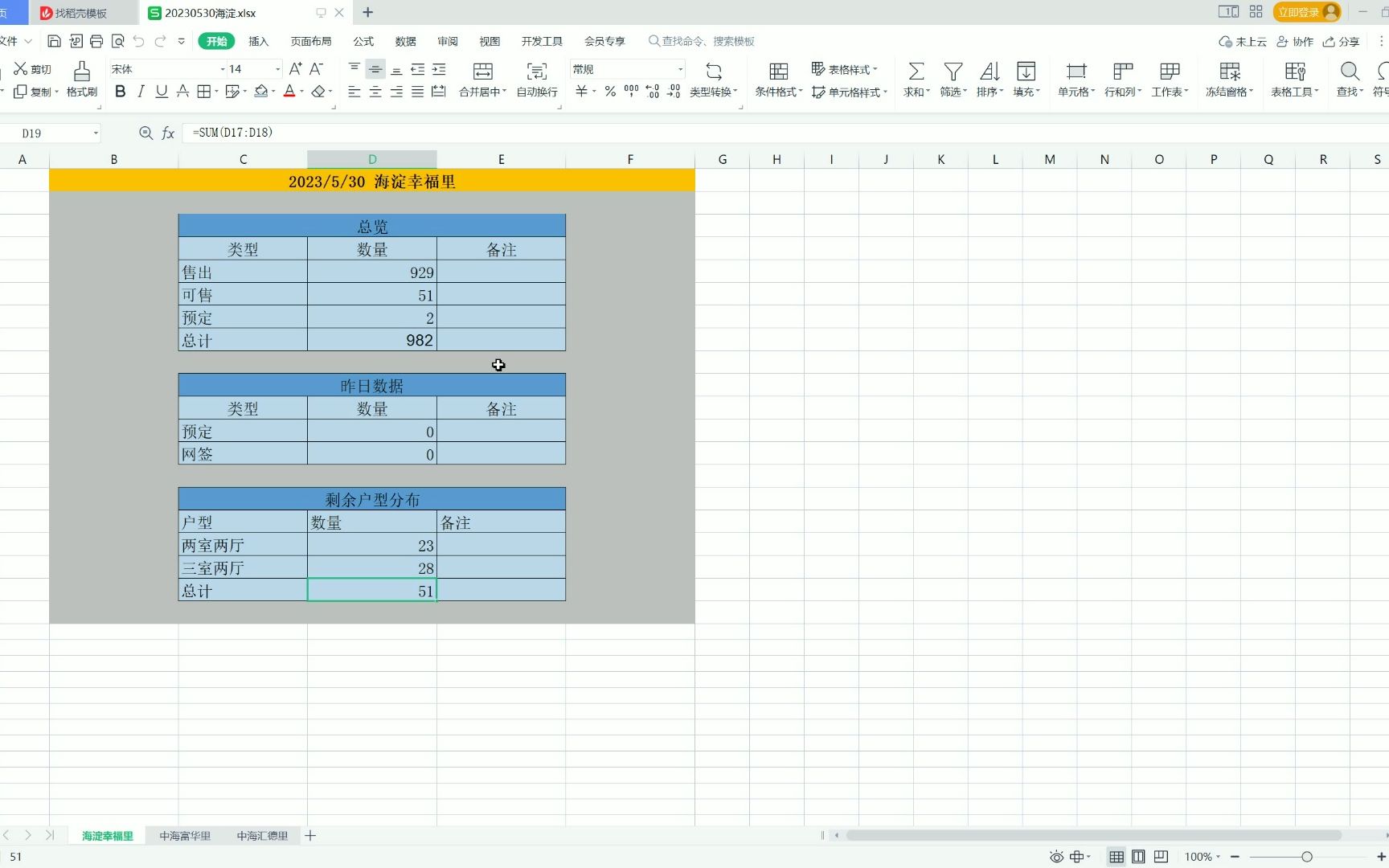Click the Format Painter (格式刷) icon

pos(82,72)
